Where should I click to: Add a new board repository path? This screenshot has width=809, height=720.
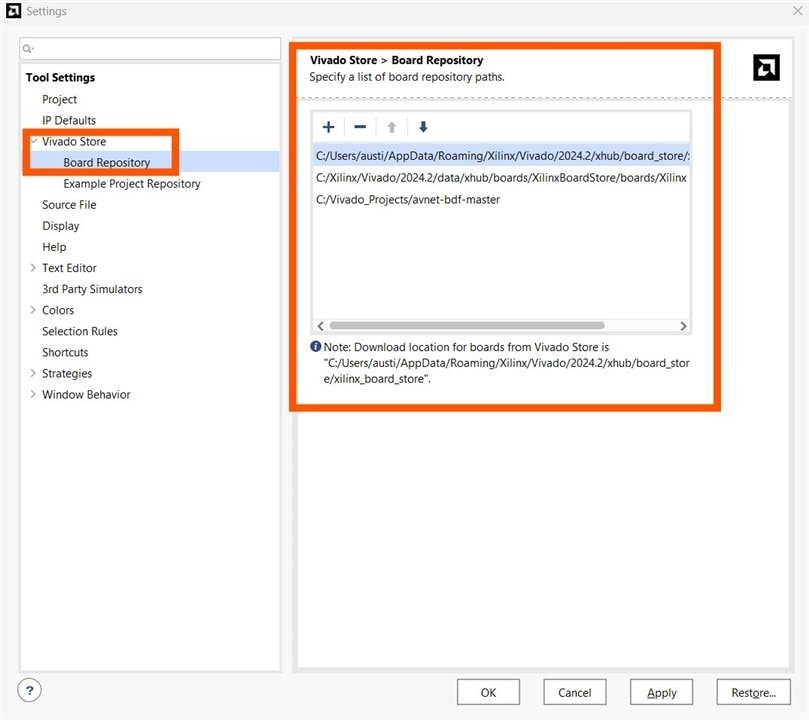pyautogui.click(x=328, y=127)
